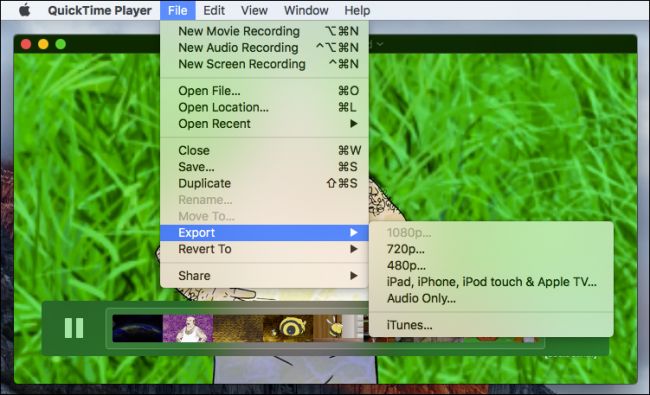Choose Close in the File menu
Viewport: 650px width, 395px height.
[x=264, y=150]
